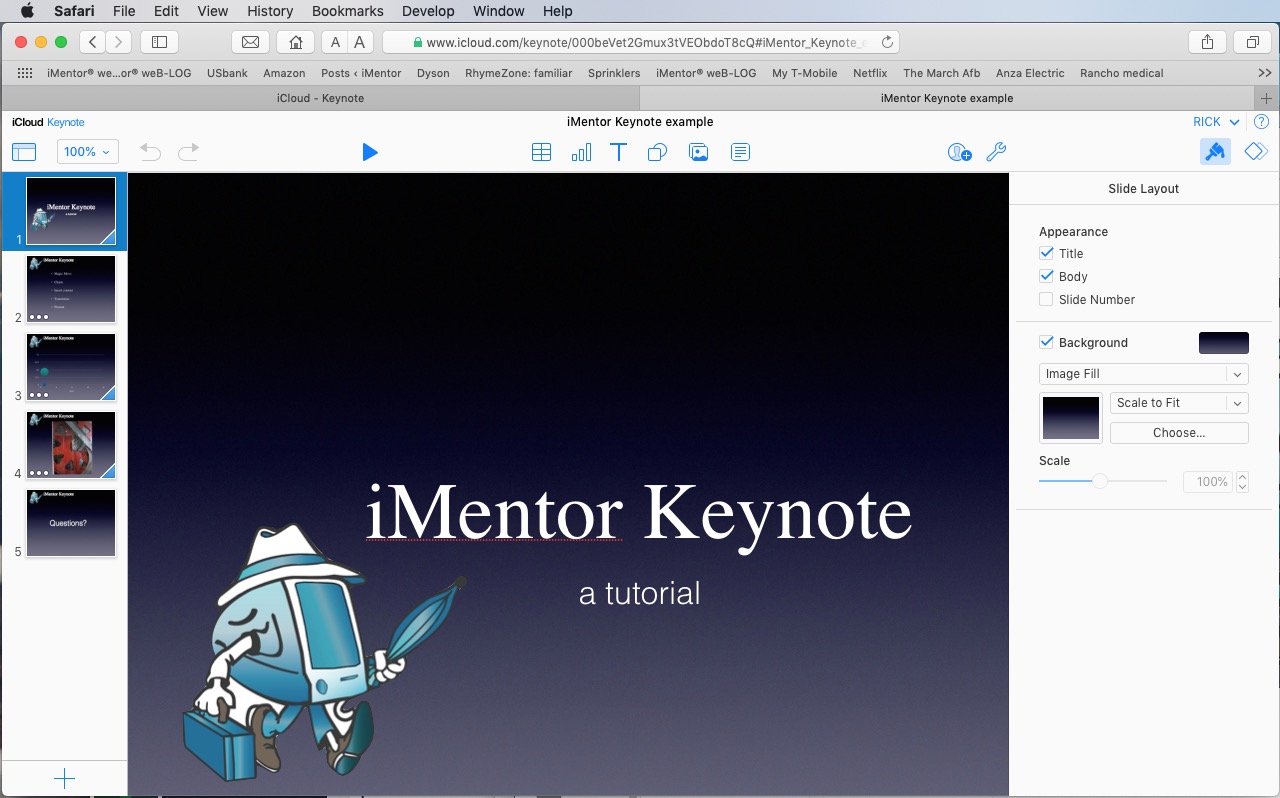
Task: Open the Amazon bookmark
Action: [284, 73]
